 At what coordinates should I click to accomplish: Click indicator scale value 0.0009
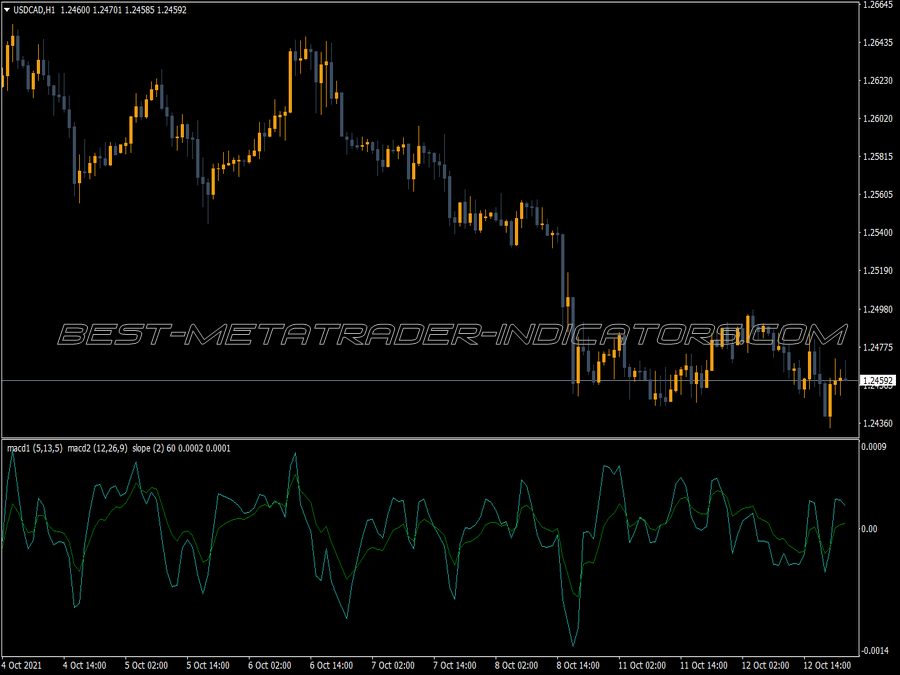pos(874,447)
